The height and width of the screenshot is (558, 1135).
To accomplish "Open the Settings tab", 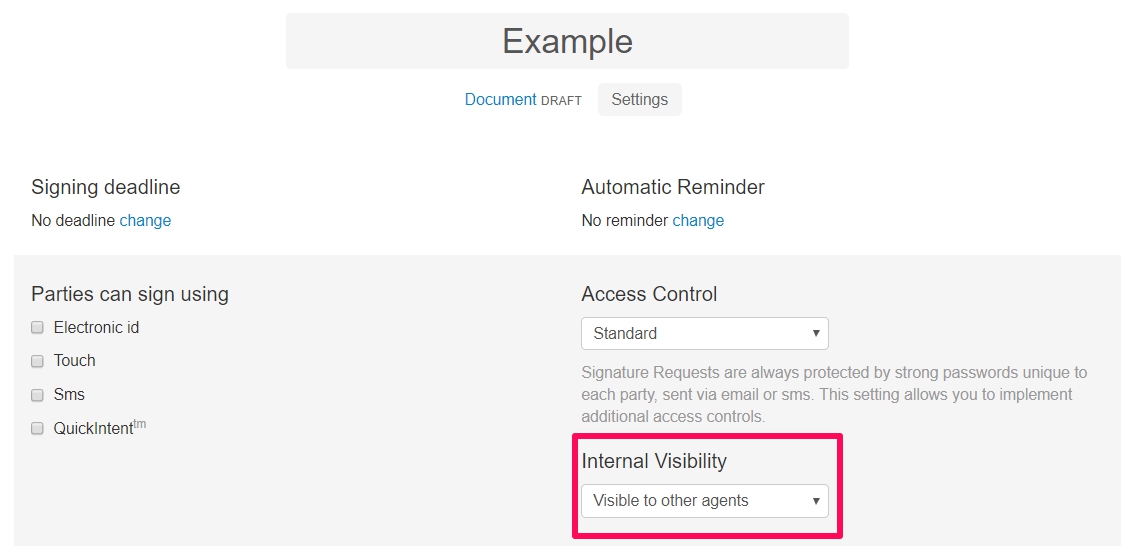I will [x=639, y=100].
